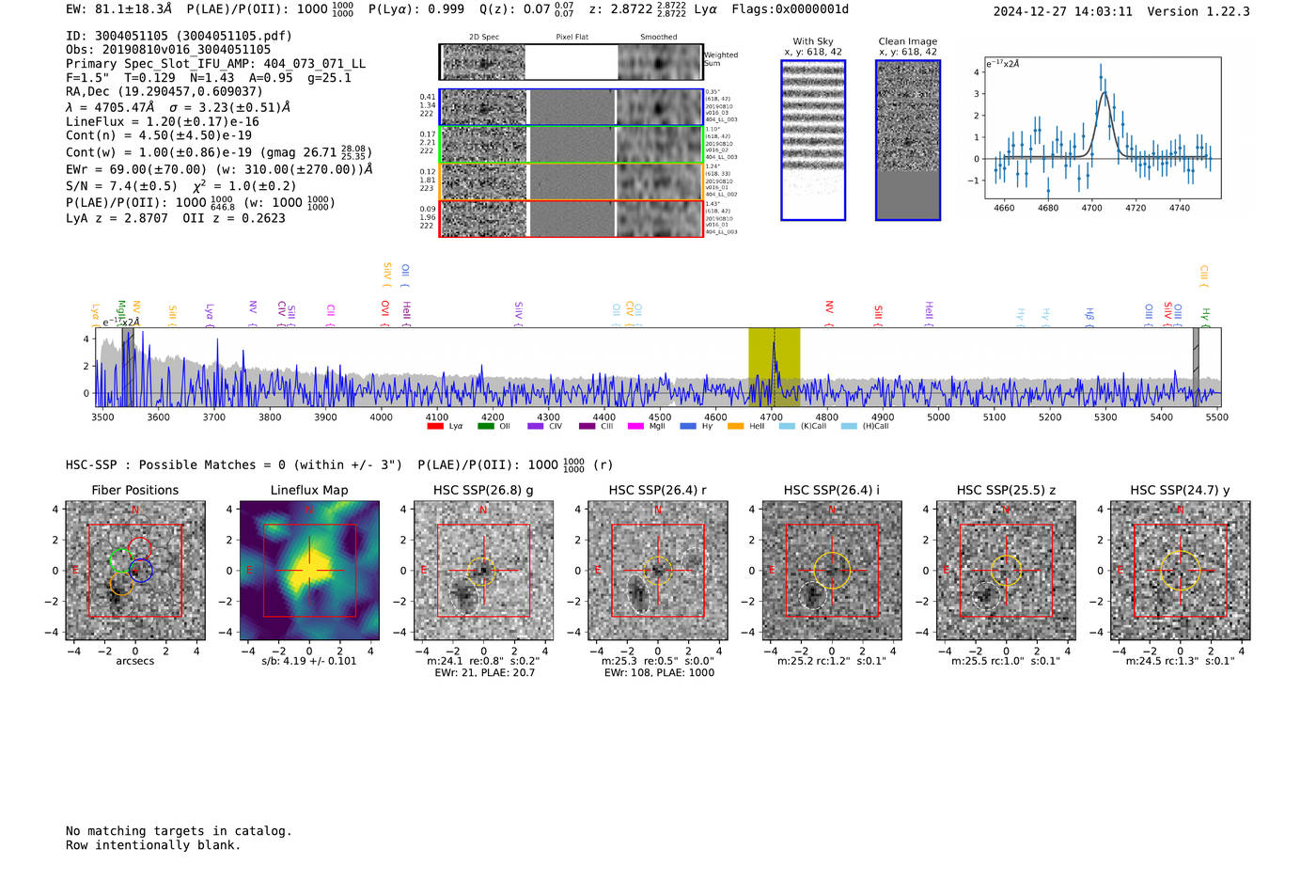Click the blue Hγ legend swatch
This screenshot has width=1316, height=896.
coord(688,426)
